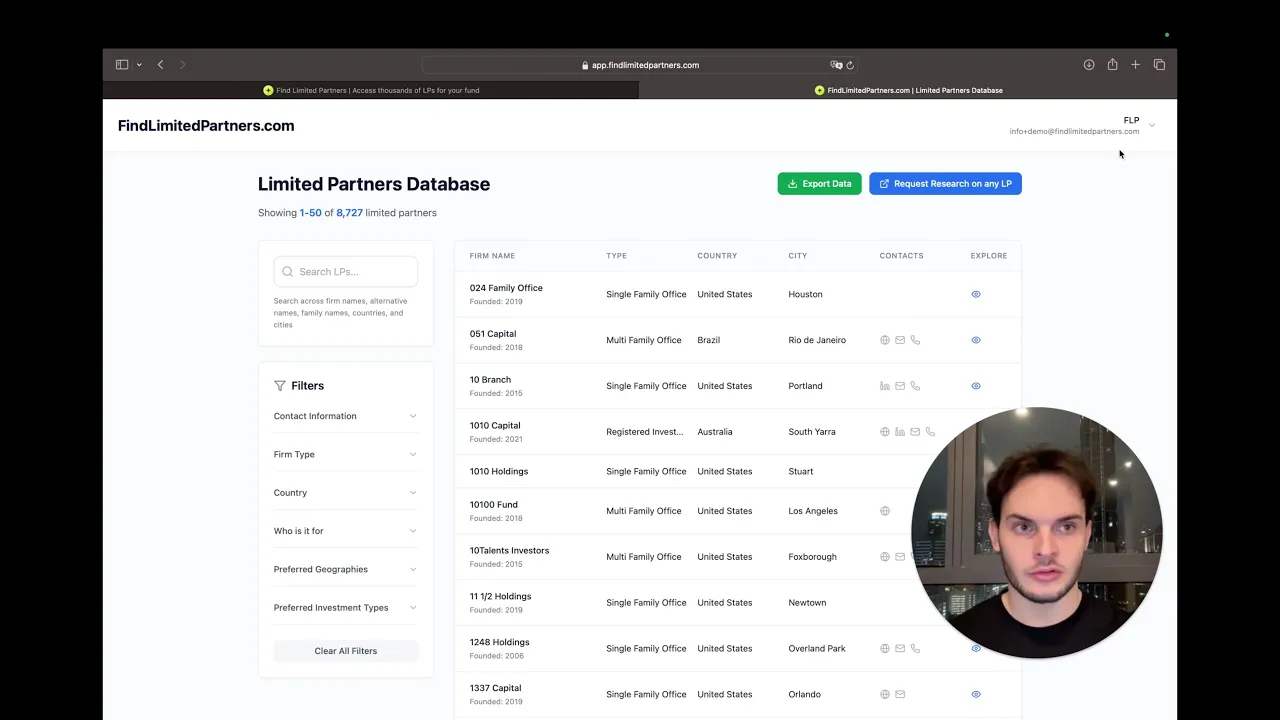Click the Export Data button
This screenshot has width=1280, height=720.
(x=819, y=184)
